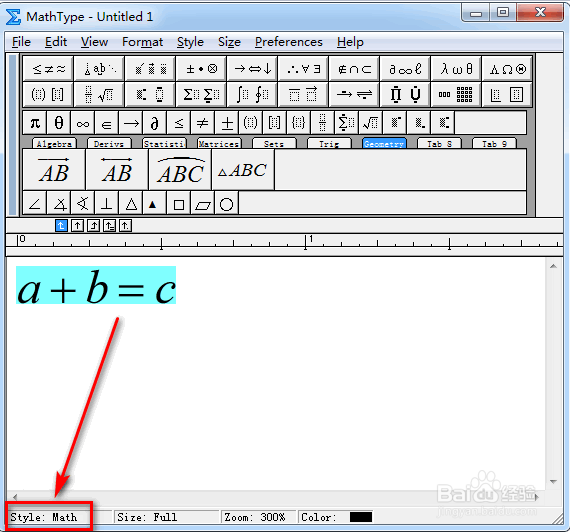Open the fence templates palette
This screenshot has width=570, height=532.
(48, 95)
